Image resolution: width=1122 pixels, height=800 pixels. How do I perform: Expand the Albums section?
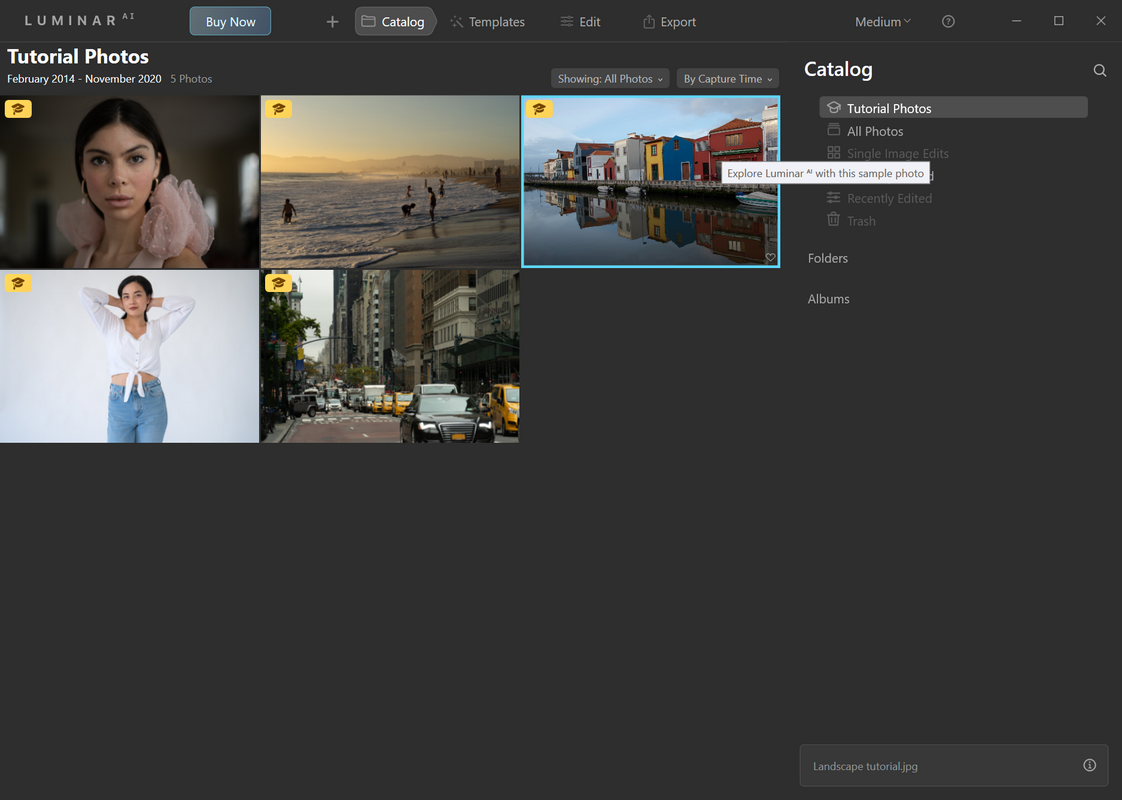pyautogui.click(x=829, y=299)
